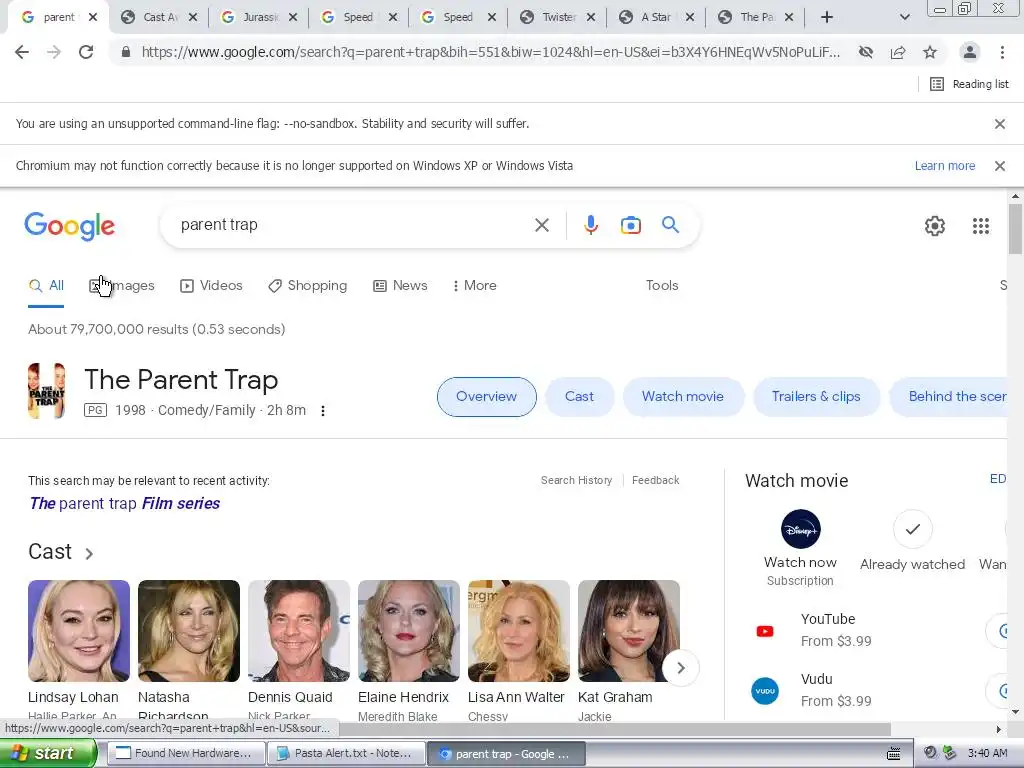The height and width of the screenshot is (768, 1024).
Task: Switch to the Twister browser tab
Action: click(558, 17)
